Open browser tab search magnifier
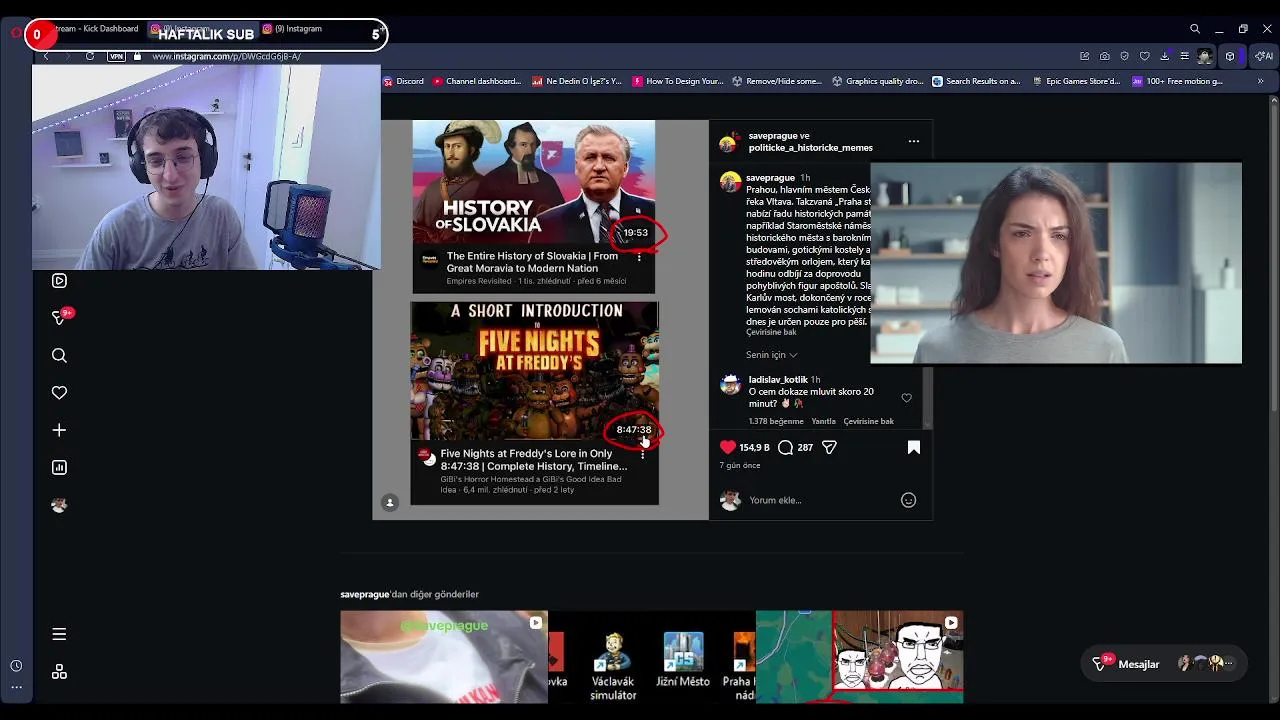Viewport: 1280px width, 720px height. tap(1195, 29)
